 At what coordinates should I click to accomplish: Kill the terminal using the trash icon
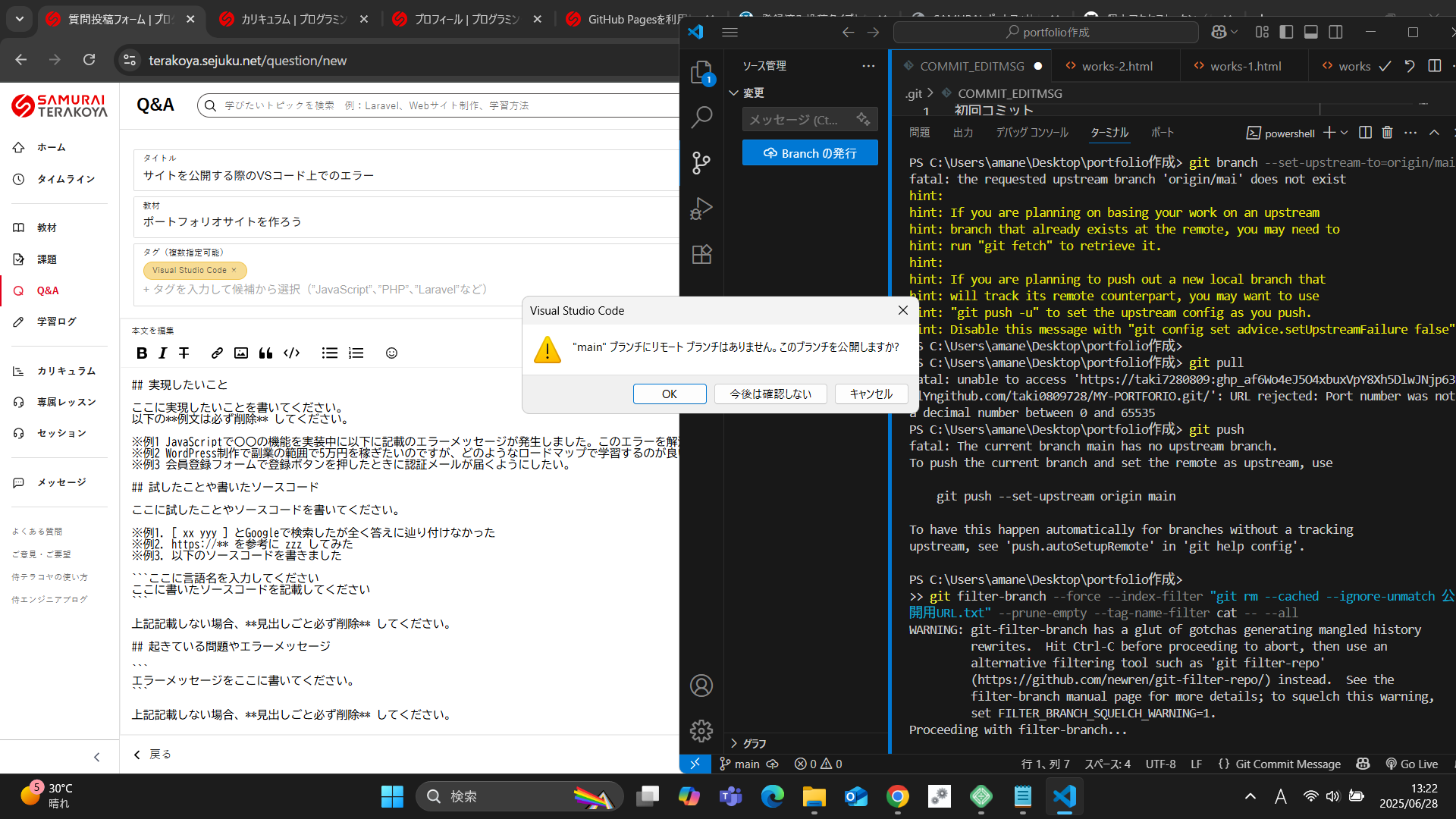(x=1387, y=132)
